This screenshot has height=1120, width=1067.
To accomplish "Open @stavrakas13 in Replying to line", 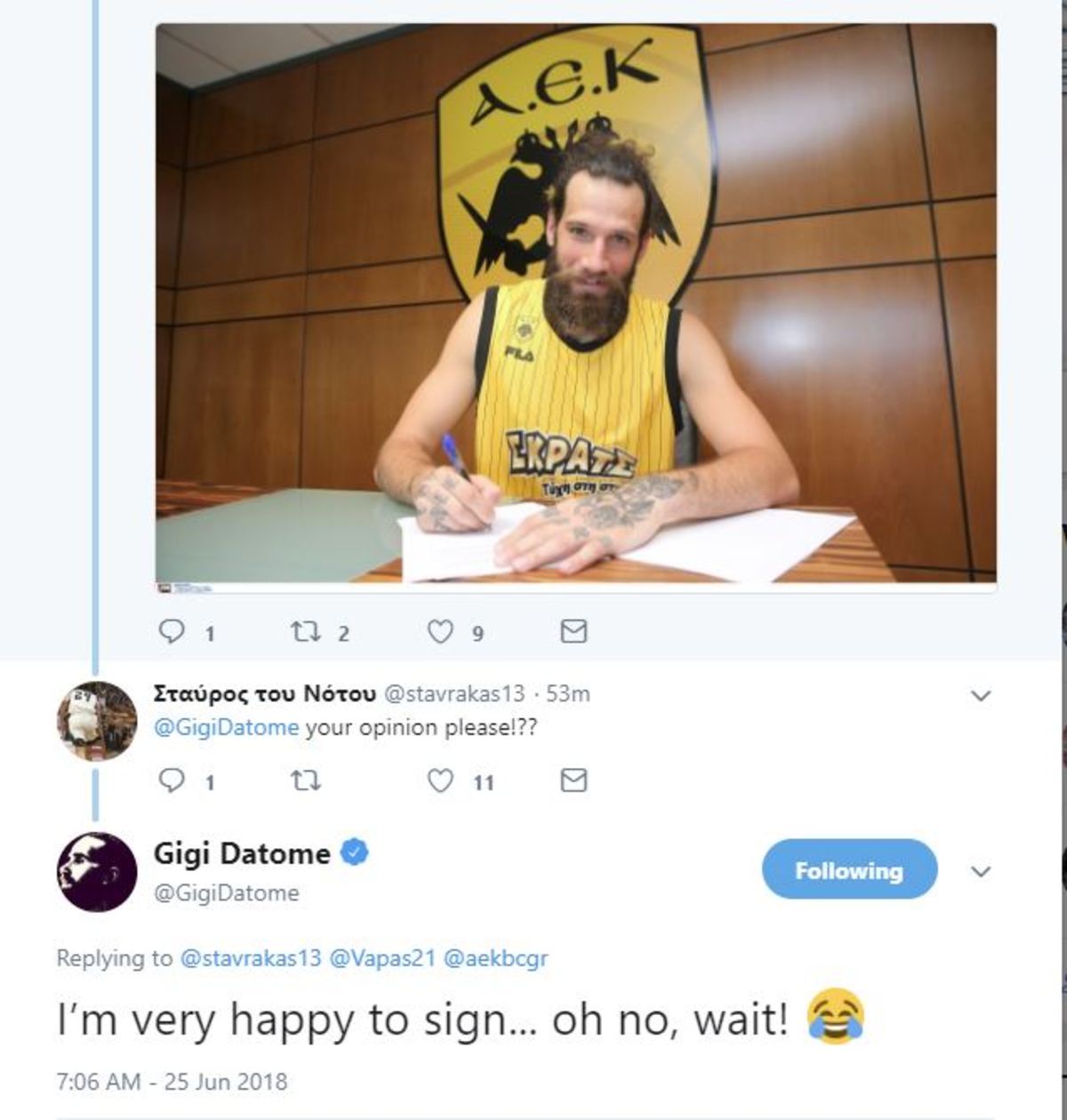I will [251, 958].
